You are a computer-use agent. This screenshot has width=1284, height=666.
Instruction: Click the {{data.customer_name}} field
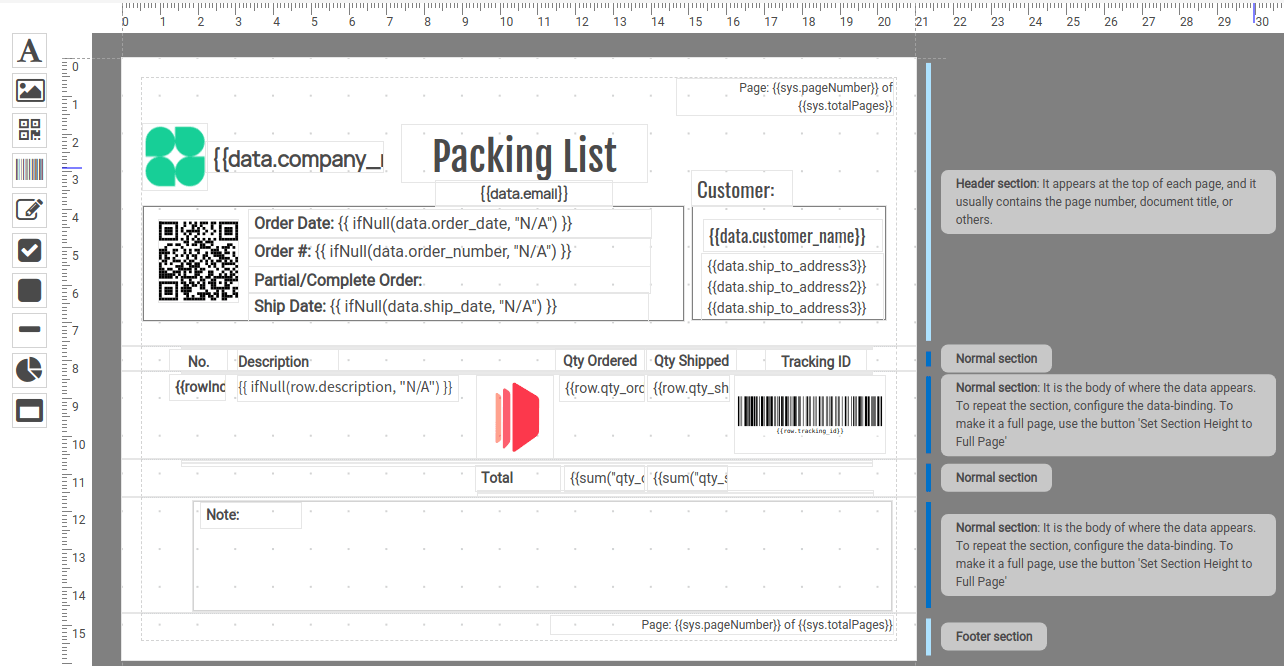click(x=787, y=237)
